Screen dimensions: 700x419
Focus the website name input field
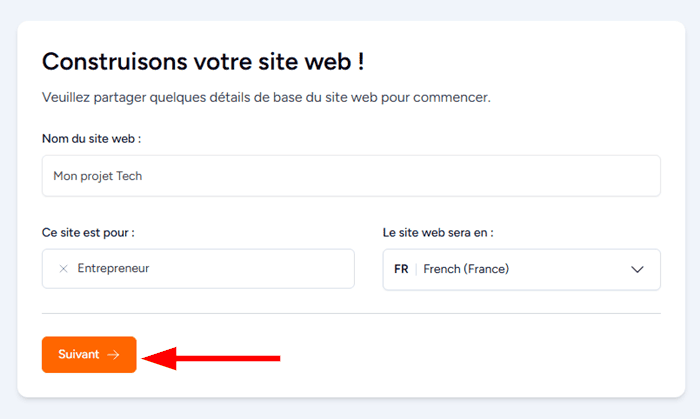(351, 176)
